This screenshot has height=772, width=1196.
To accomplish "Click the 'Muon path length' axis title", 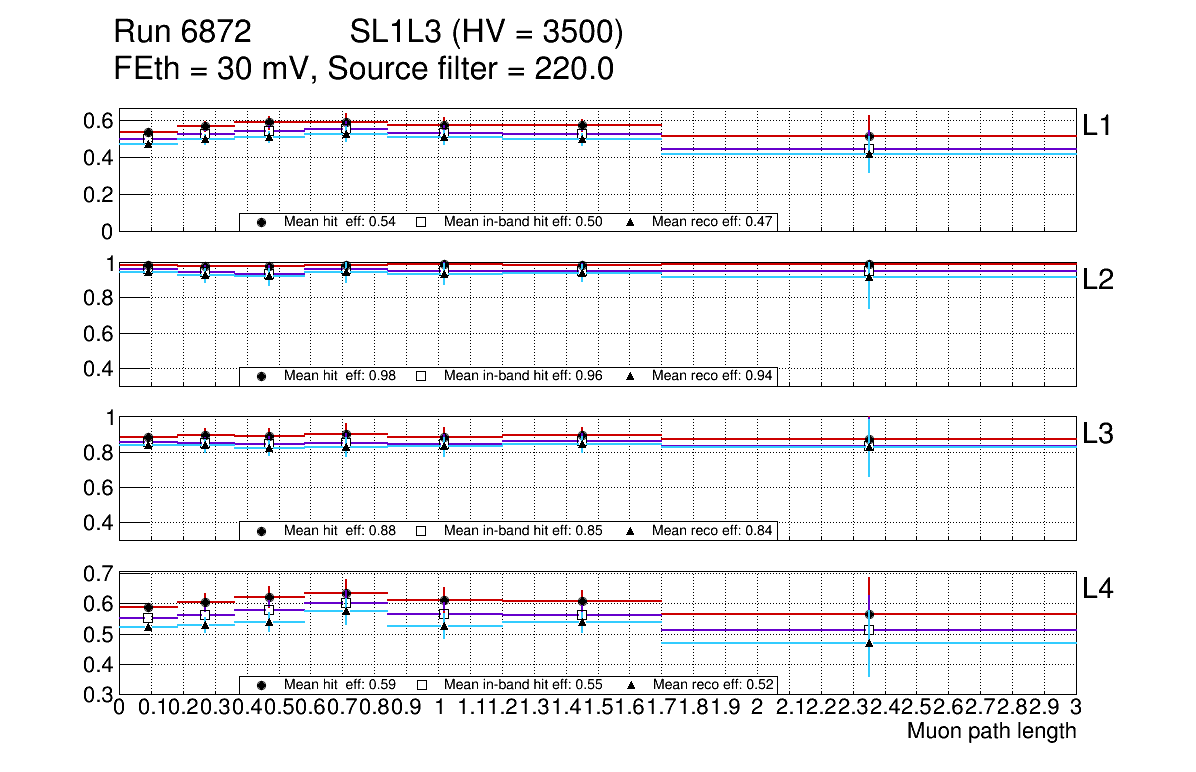I will [991, 731].
